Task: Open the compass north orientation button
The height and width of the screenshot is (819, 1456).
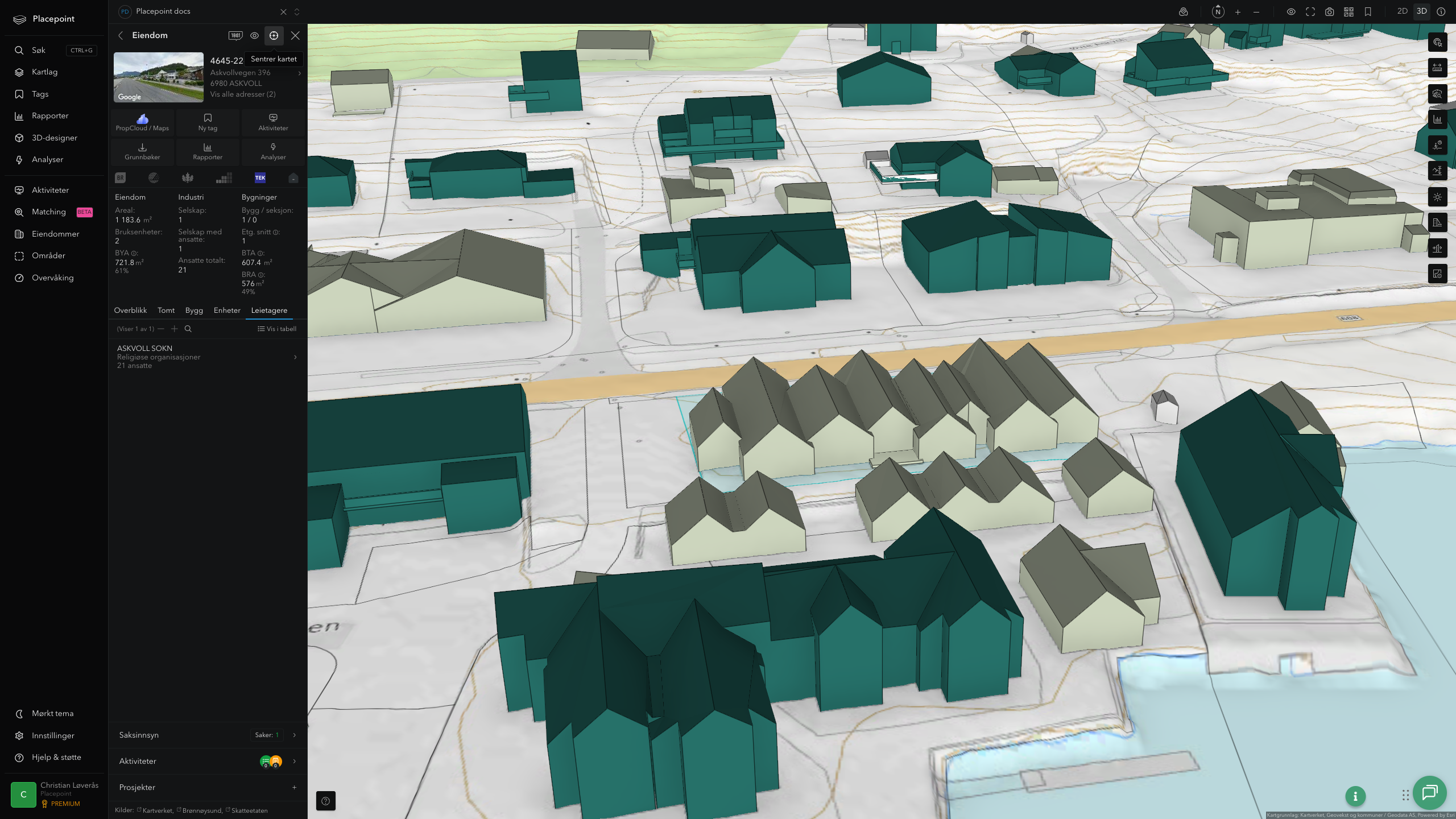Action: tap(1218, 11)
